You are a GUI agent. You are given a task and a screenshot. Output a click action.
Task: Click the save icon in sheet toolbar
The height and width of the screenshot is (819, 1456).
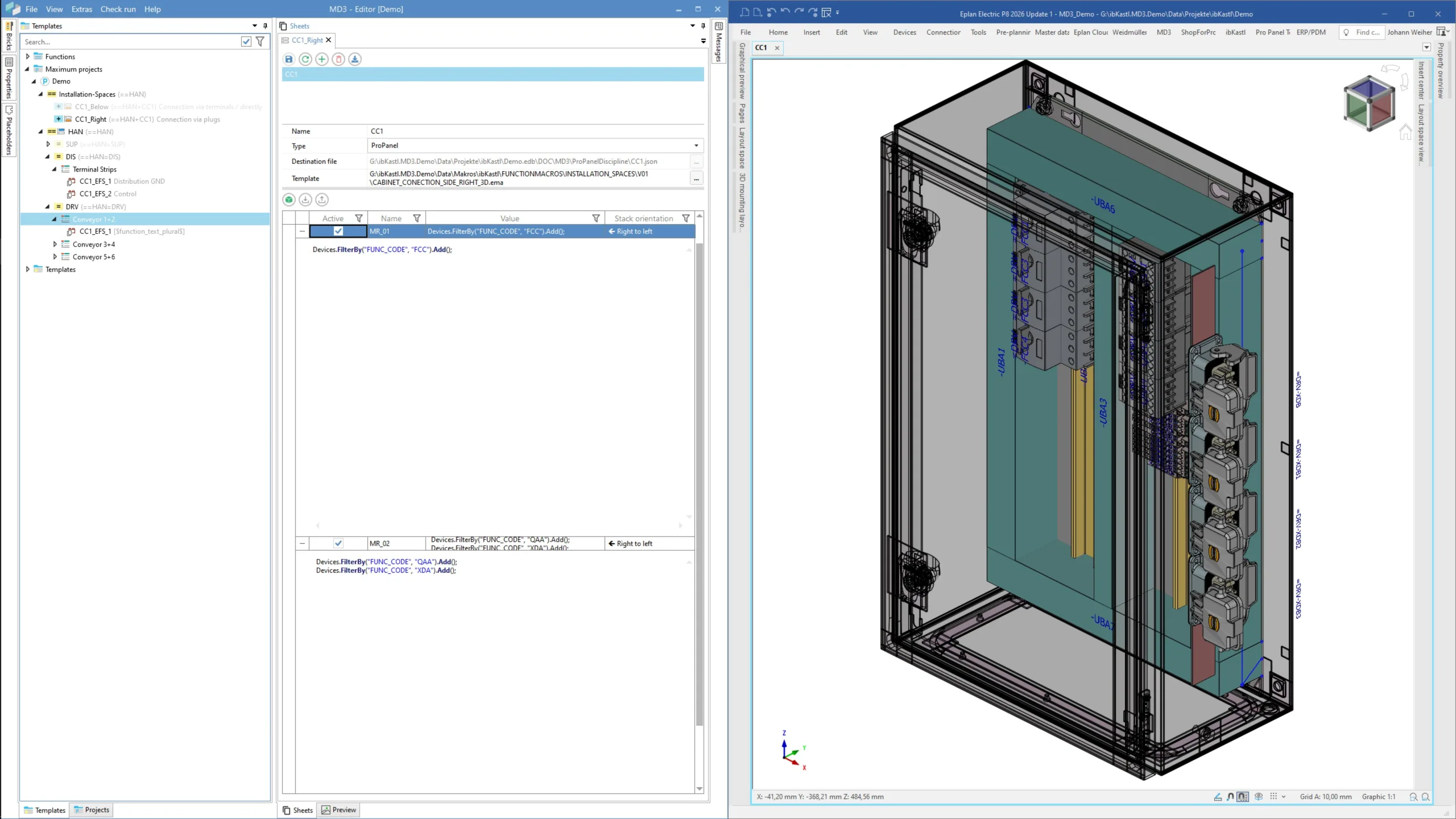click(289, 59)
